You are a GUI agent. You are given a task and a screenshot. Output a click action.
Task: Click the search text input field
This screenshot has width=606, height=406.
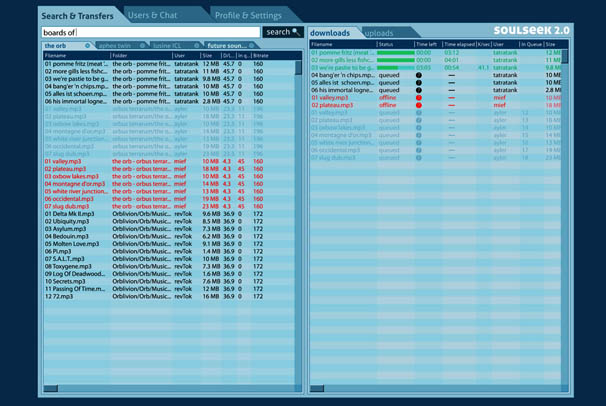point(150,32)
